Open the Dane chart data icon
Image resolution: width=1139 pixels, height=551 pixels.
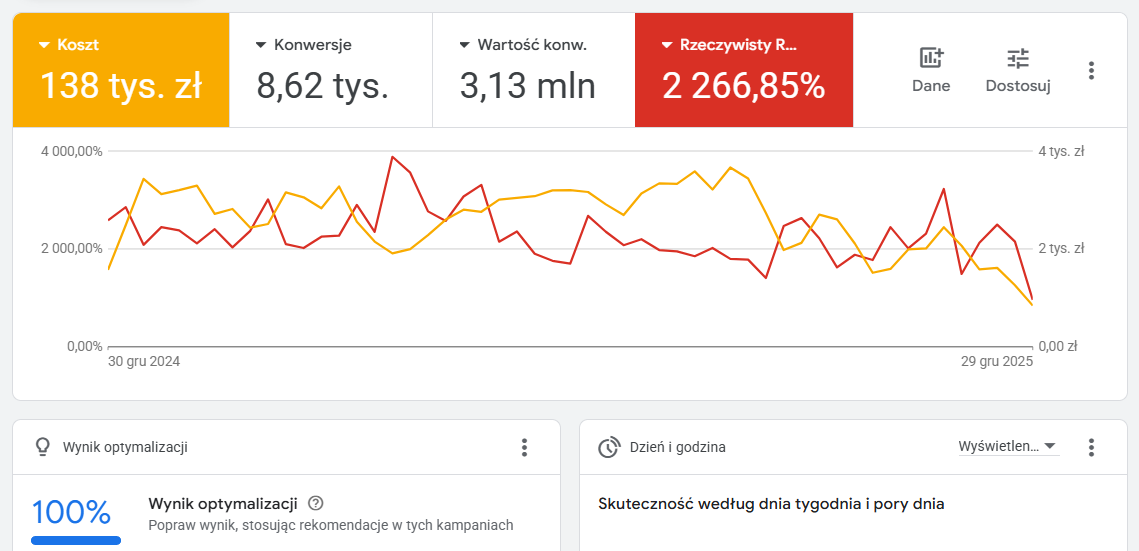click(931, 58)
